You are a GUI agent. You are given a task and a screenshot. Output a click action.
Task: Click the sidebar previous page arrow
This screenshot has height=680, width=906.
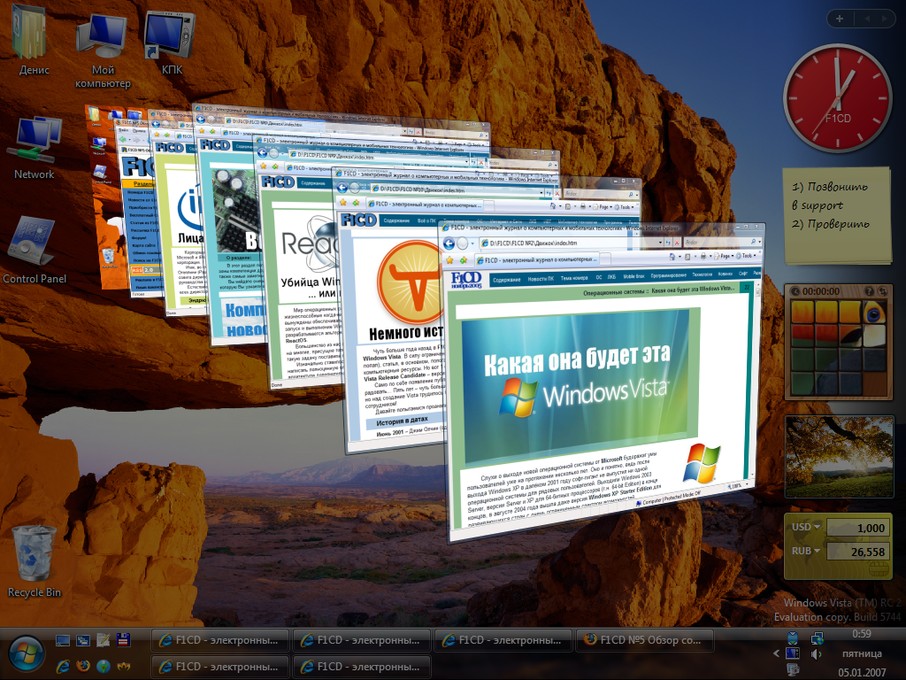(867, 19)
